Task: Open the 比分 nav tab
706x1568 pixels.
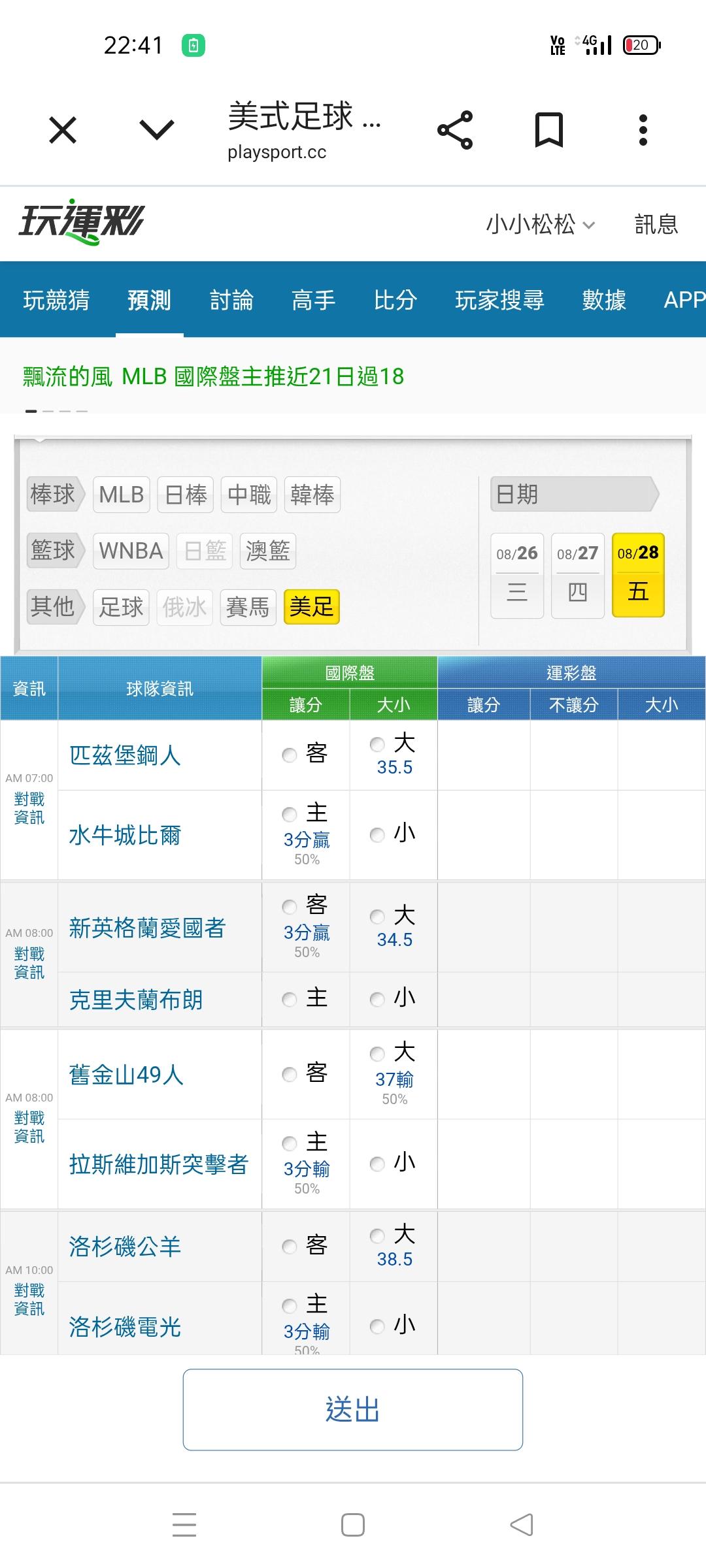Action: pyautogui.click(x=395, y=300)
